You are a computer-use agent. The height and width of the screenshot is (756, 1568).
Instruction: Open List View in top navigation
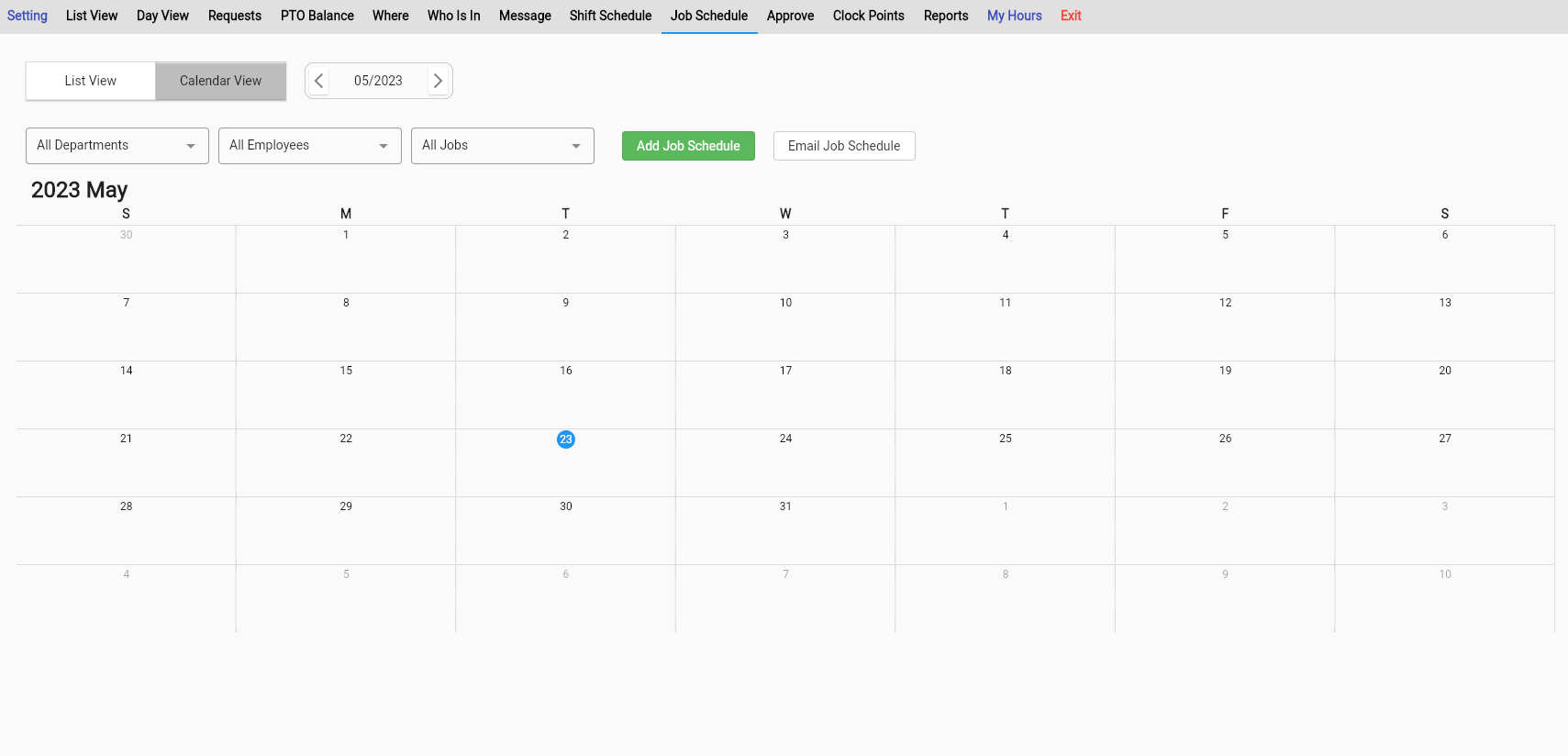tap(92, 16)
